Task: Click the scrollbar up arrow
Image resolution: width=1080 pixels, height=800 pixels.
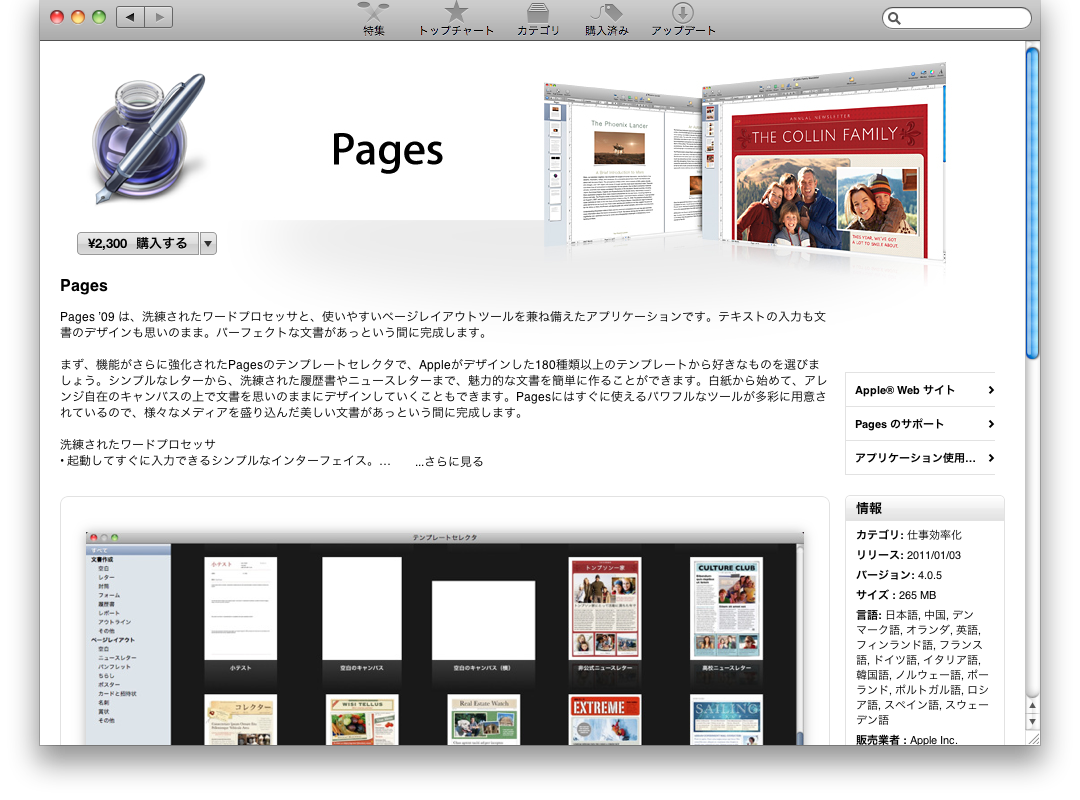Action: click(1032, 706)
